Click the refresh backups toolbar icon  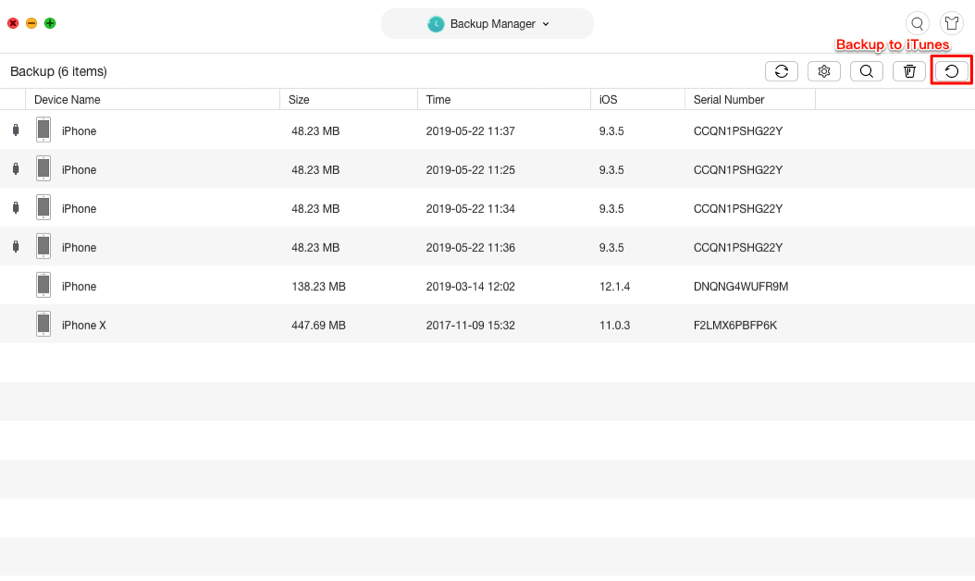782,72
